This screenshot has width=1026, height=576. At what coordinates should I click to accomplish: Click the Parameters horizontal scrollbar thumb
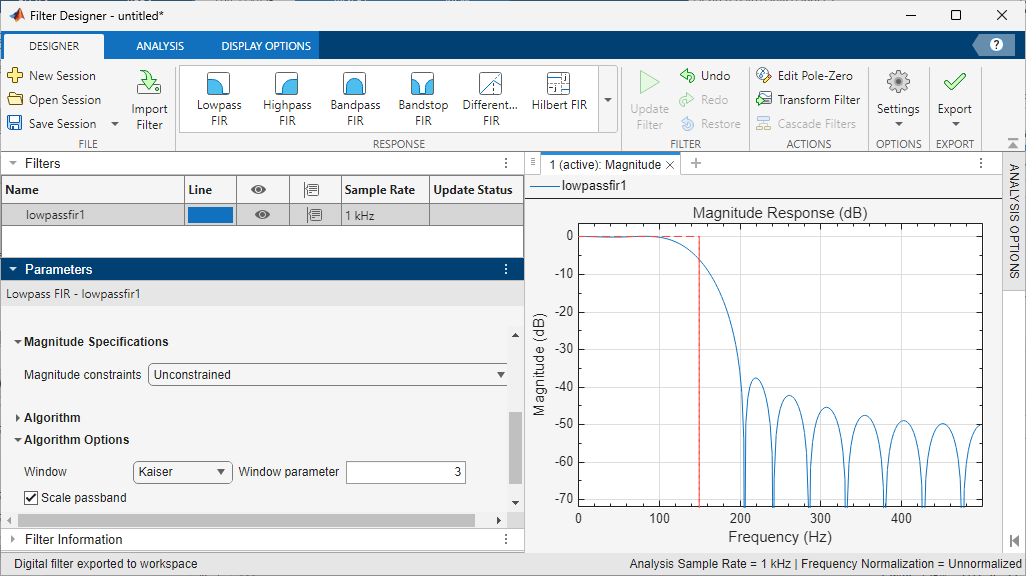pyautogui.click(x=247, y=520)
